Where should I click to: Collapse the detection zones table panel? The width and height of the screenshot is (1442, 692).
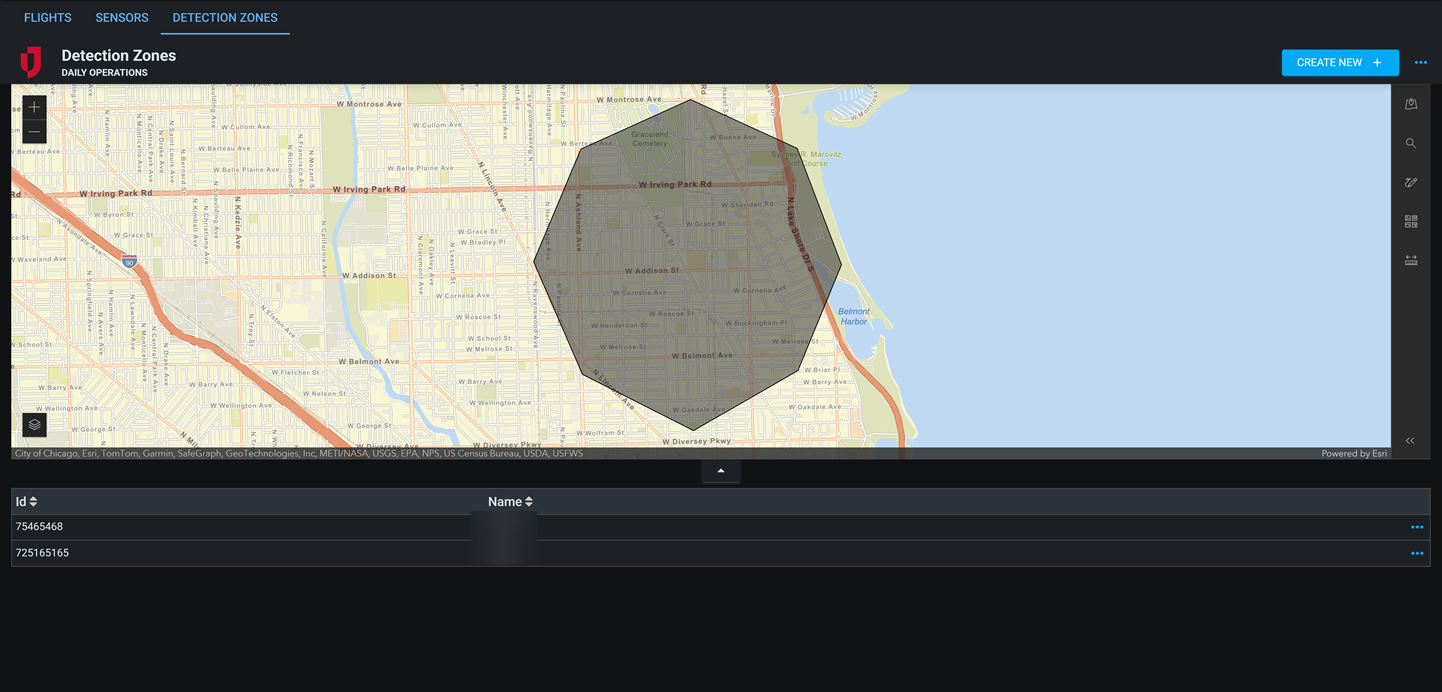[x=720, y=470]
